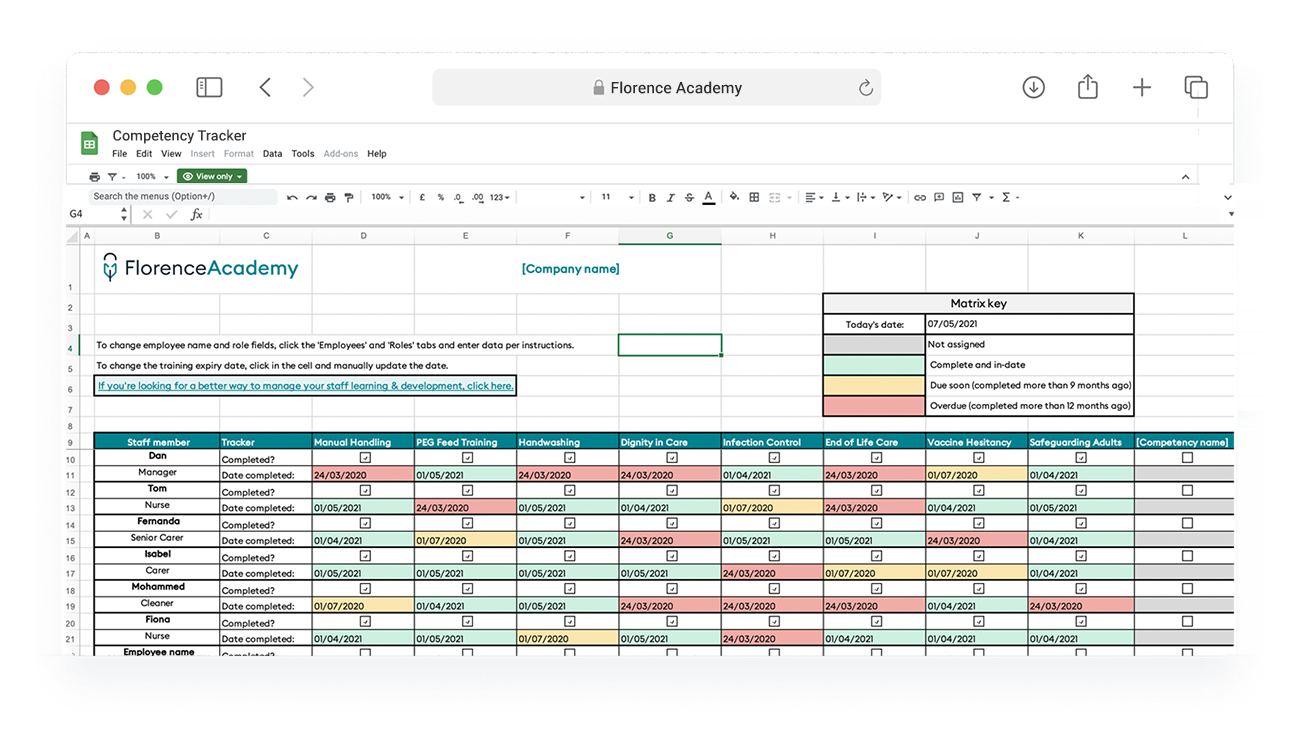The width and height of the screenshot is (1300, 735).
Task: Click the Undo icon in the toolbar
Action: (x=293, y=197)
